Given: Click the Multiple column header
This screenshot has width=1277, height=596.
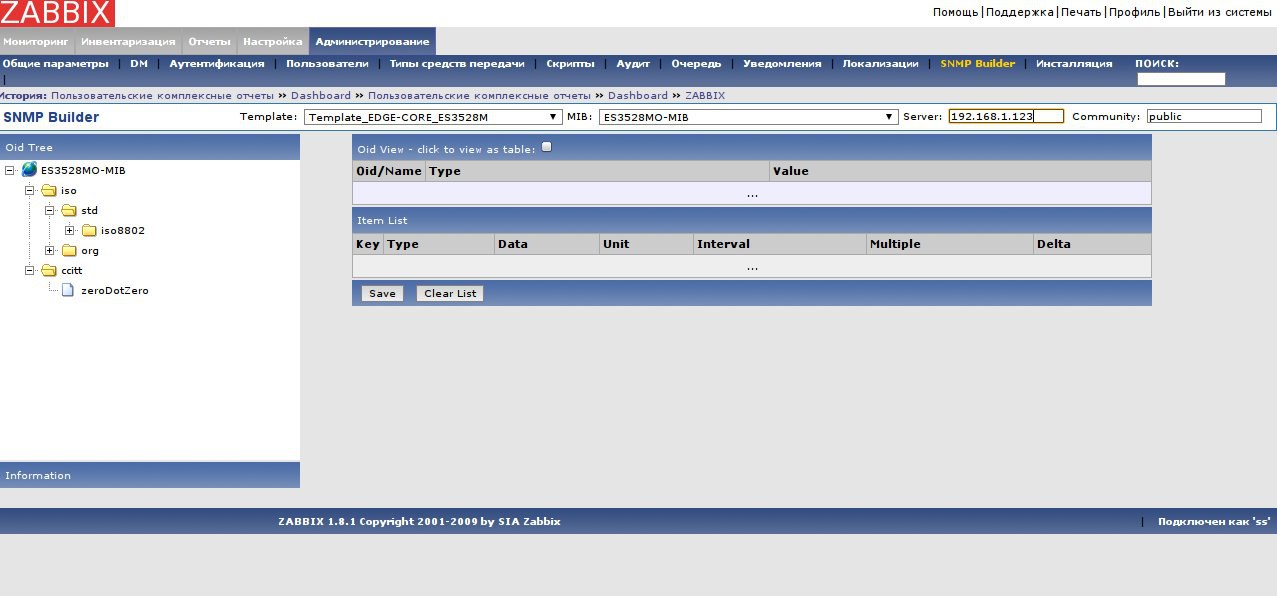Looking at the screenshot, I should (x=949, y=244).
